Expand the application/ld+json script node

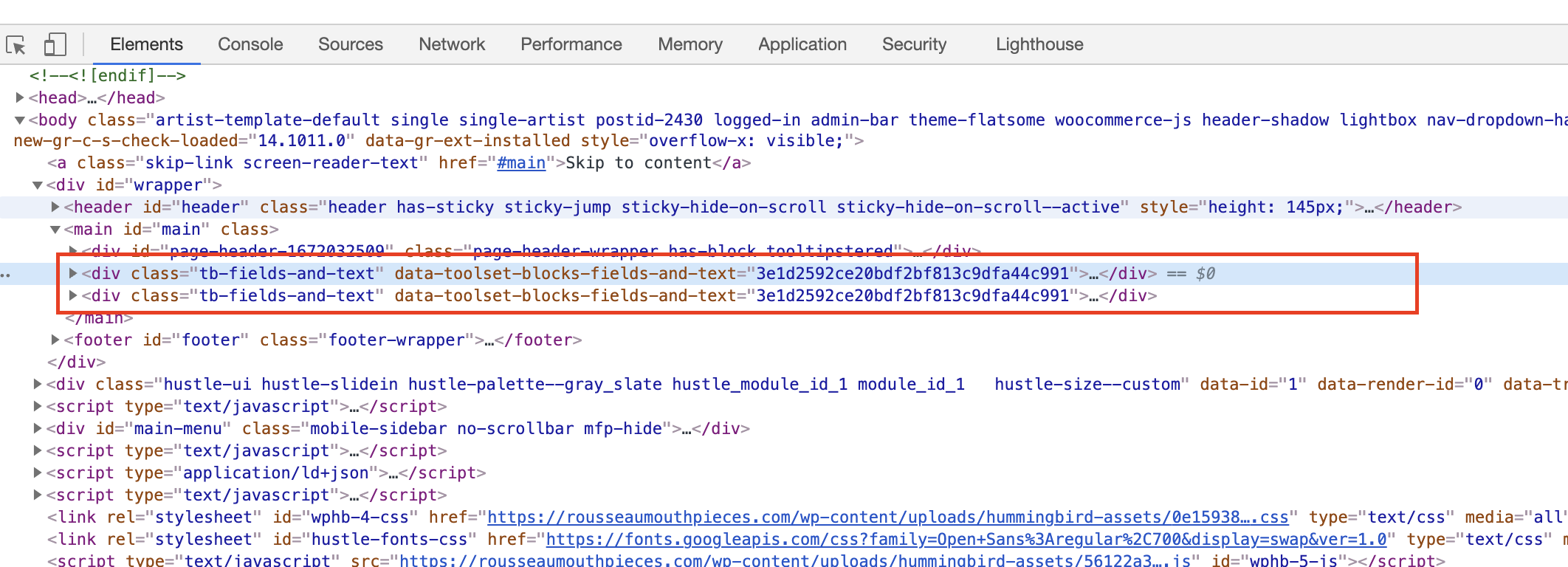tap(37, 472)
